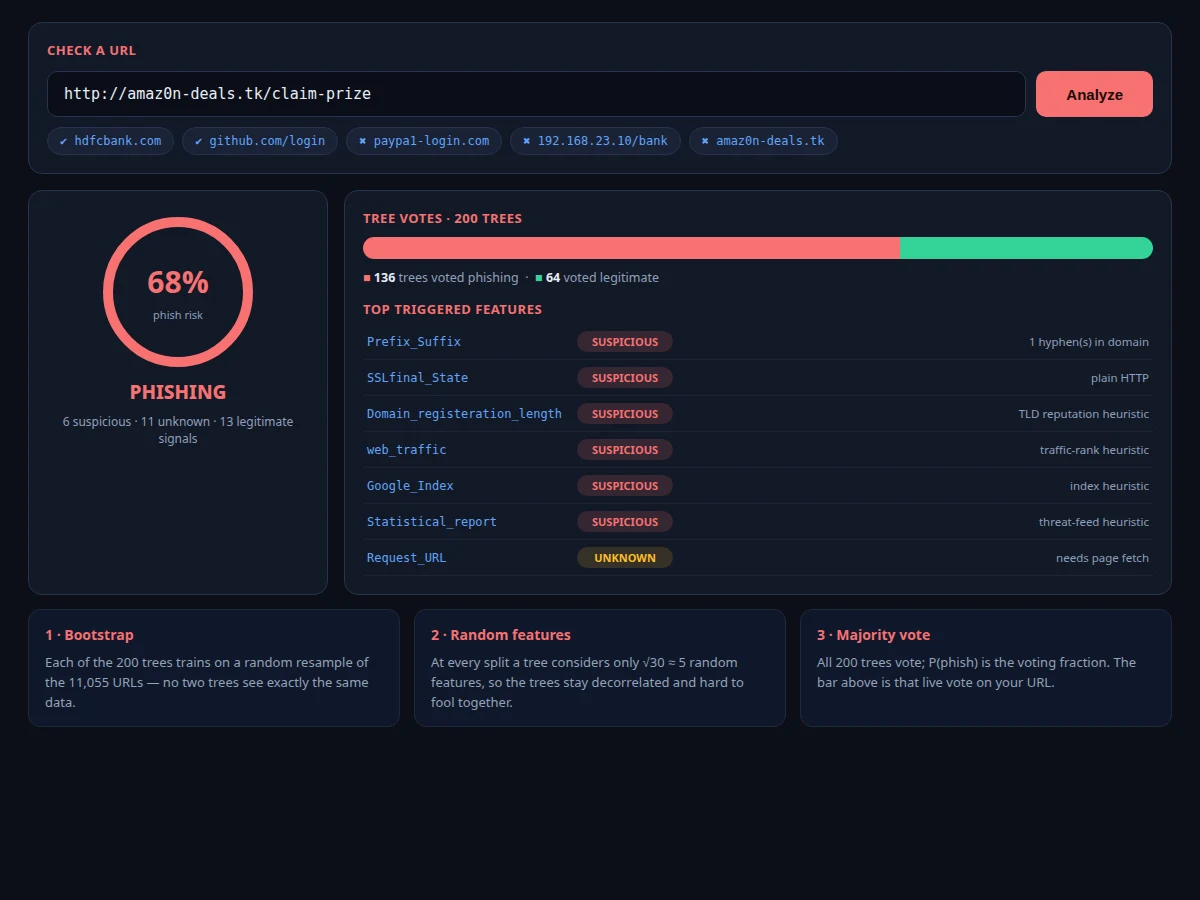The height and width of the screenshot is (900, 1200).
Task: Click the web_traffic feature name
Action: [x=407, y=450]
